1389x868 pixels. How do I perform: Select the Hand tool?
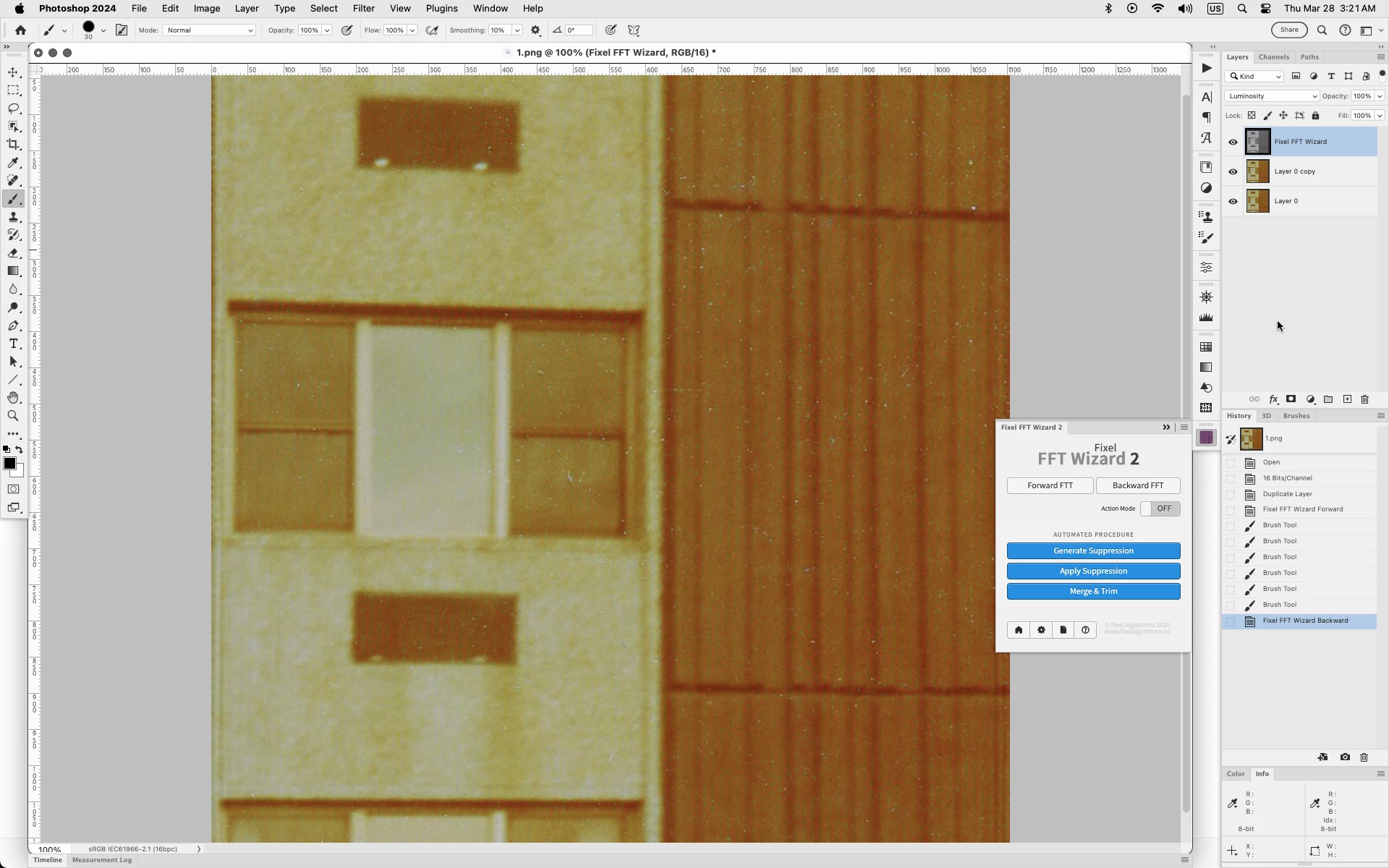pos(13,398)
